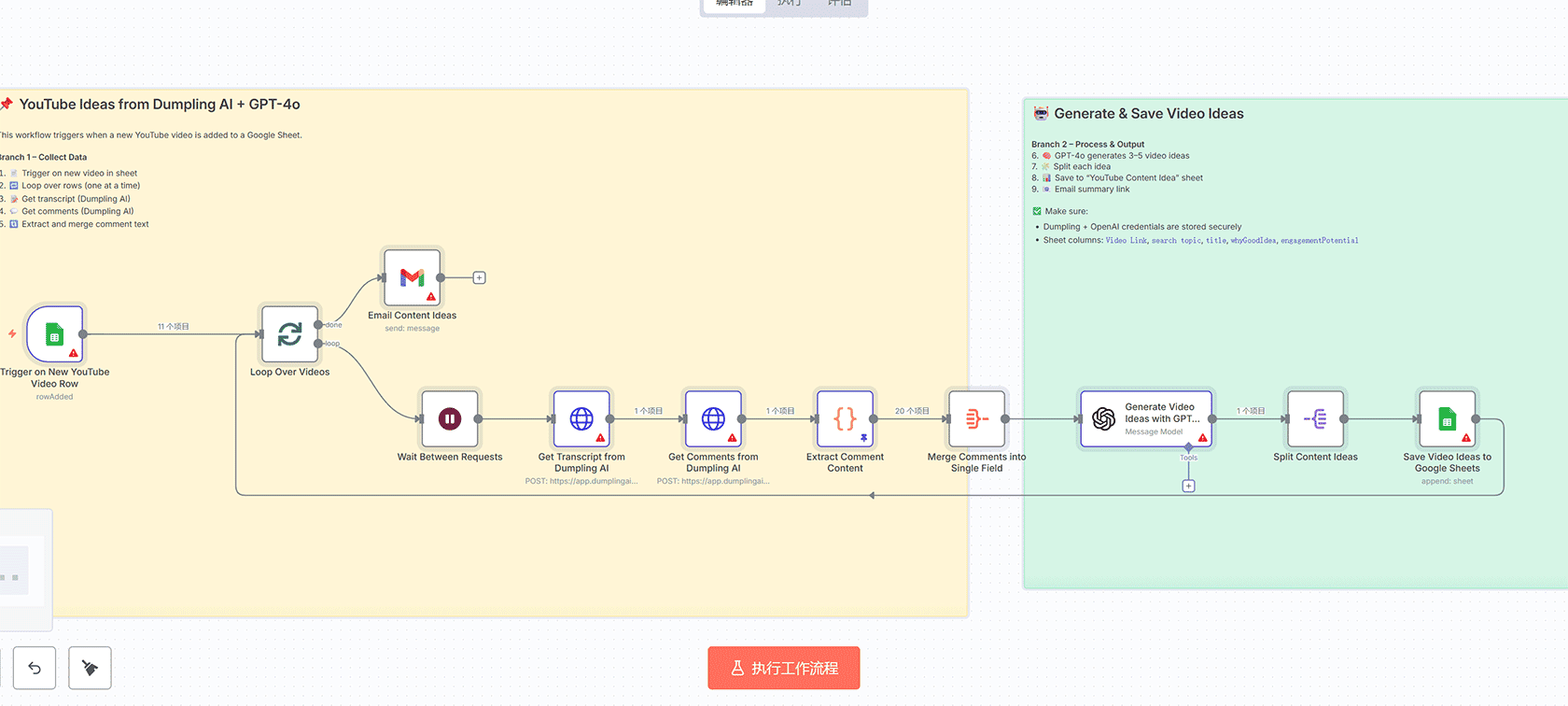
Task: Select Save Video Ideas to Google Sheets node
Action: point(1447,419)
